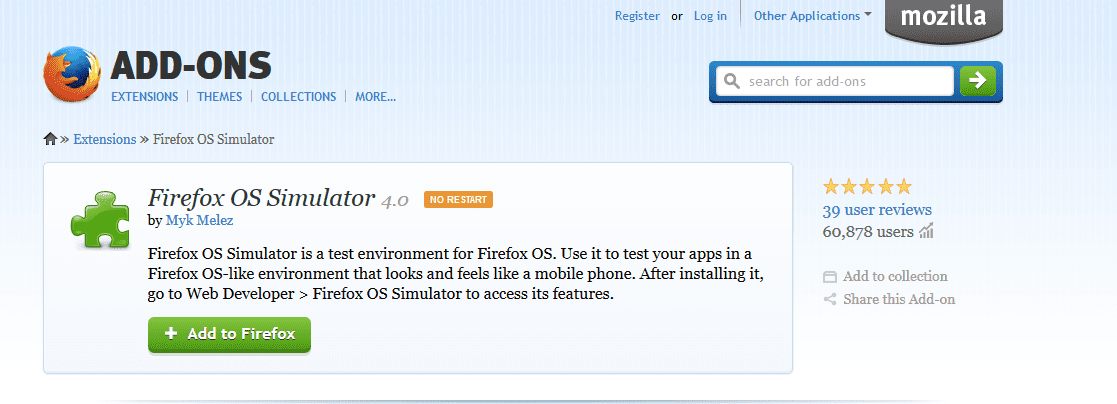Click the Register link
Image resolution: width=1117 pixels, height=404 pixels.
point(637,16)
